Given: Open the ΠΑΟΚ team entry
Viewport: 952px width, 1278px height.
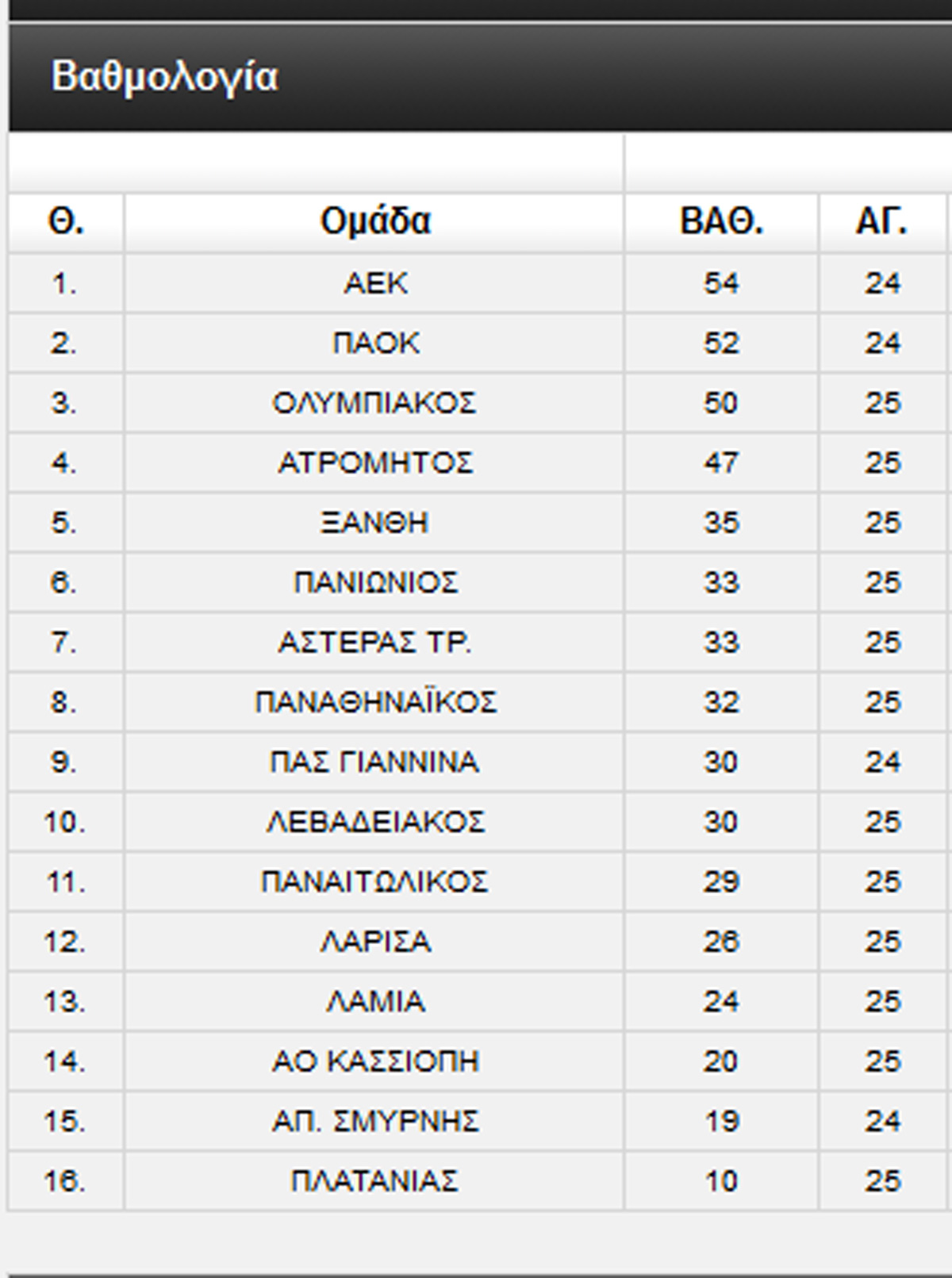Looking at the screenshot, I should pos(374,343).
